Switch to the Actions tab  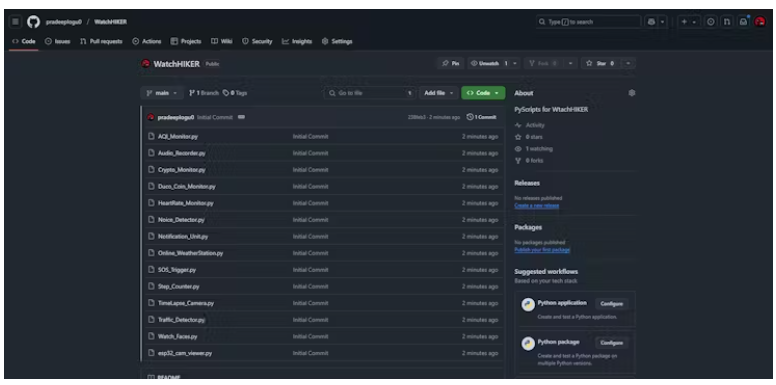(146, 42)
